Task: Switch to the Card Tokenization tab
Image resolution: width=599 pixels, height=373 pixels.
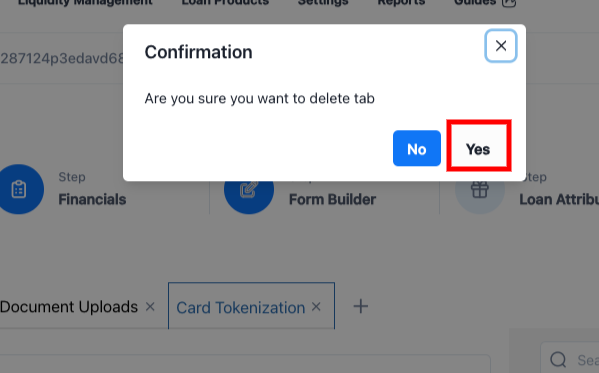Action: pos(241,307)
